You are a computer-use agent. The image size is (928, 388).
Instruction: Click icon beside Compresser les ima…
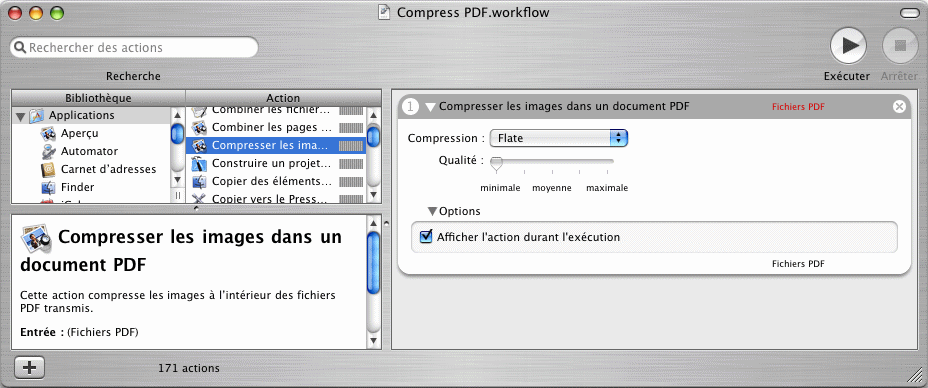(199, 145)
